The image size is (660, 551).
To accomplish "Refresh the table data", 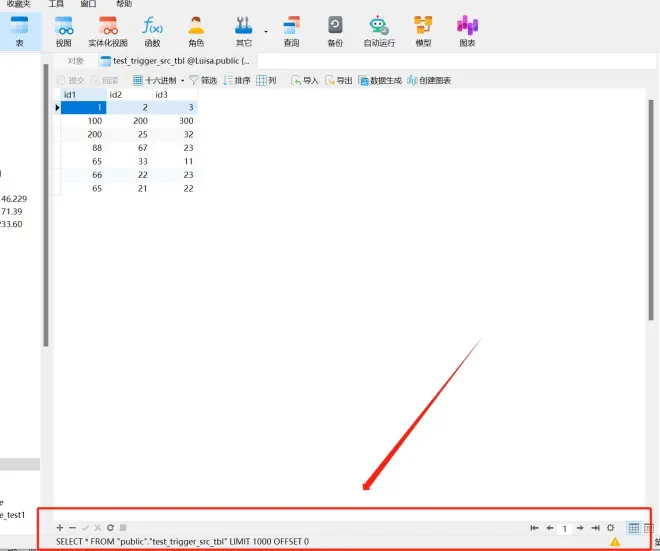I will (110, 527).
